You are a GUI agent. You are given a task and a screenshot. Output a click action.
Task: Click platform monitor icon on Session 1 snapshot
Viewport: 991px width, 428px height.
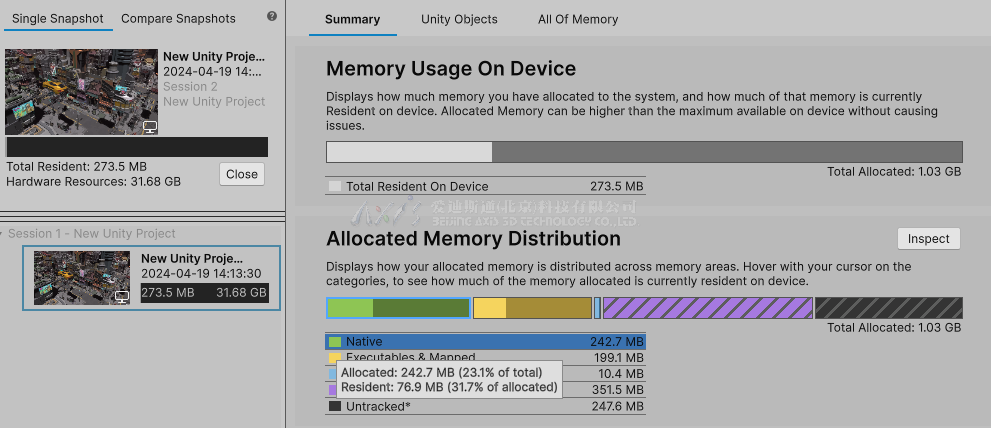[x=121, y=297]
